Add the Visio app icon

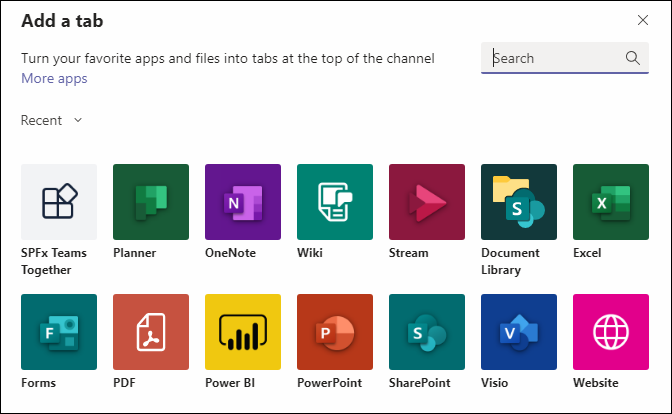click(519, 332)
